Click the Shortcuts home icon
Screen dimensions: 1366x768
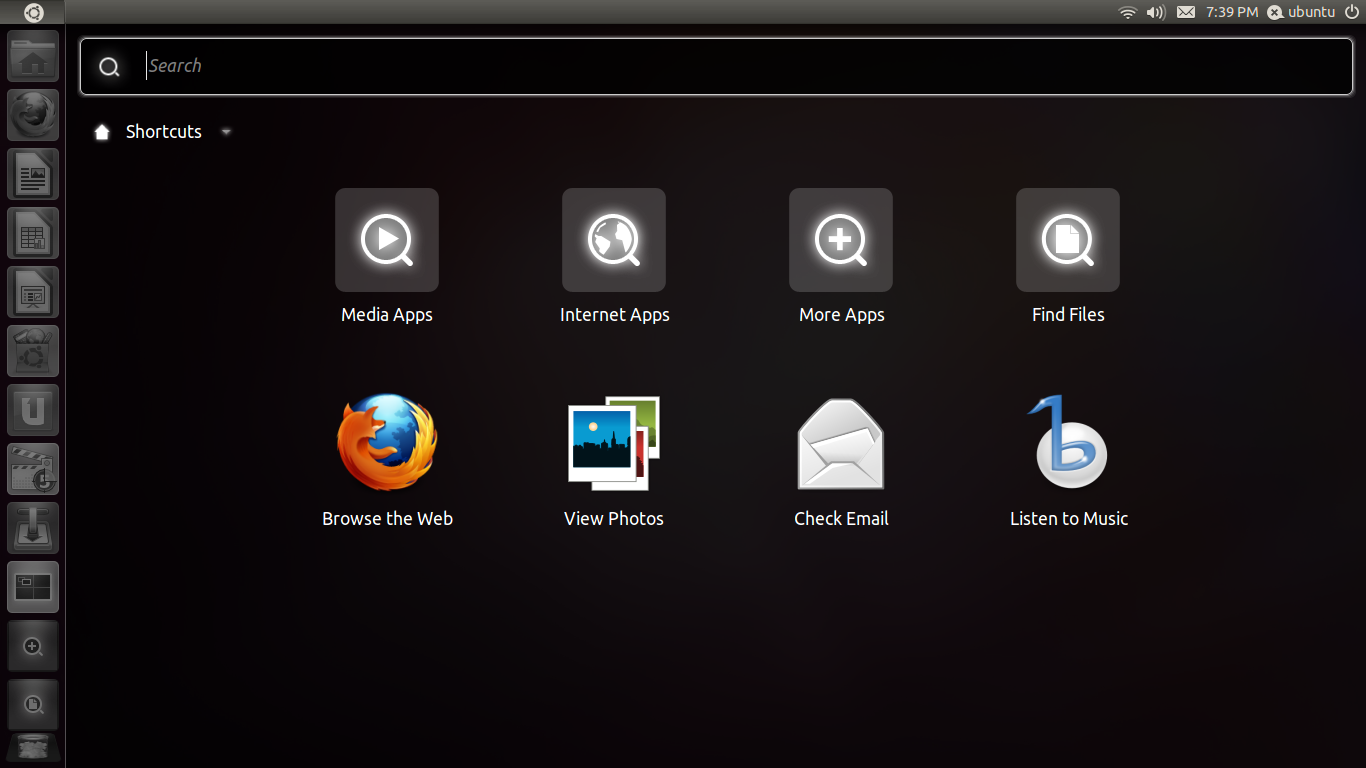102,132
